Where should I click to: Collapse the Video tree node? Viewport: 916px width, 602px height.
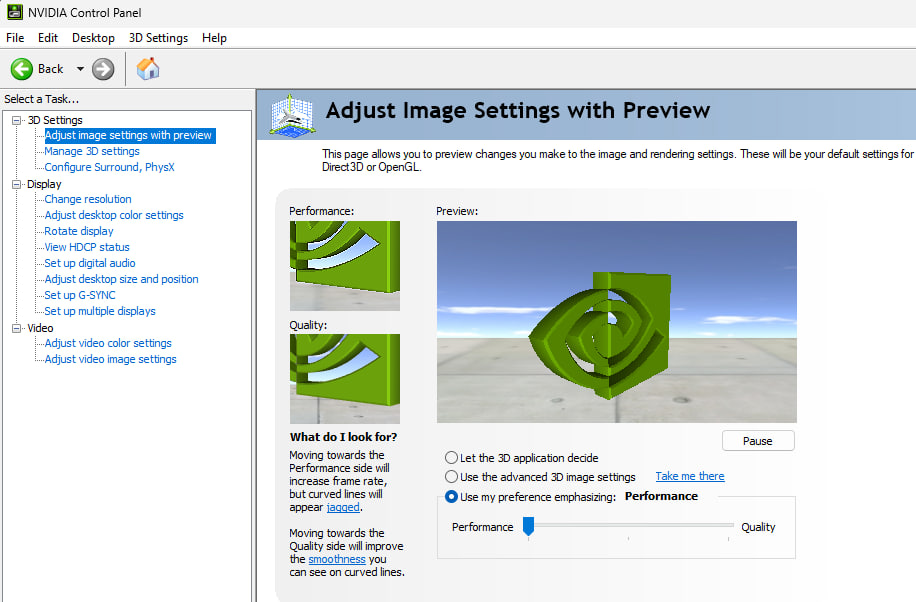(16, 328)
